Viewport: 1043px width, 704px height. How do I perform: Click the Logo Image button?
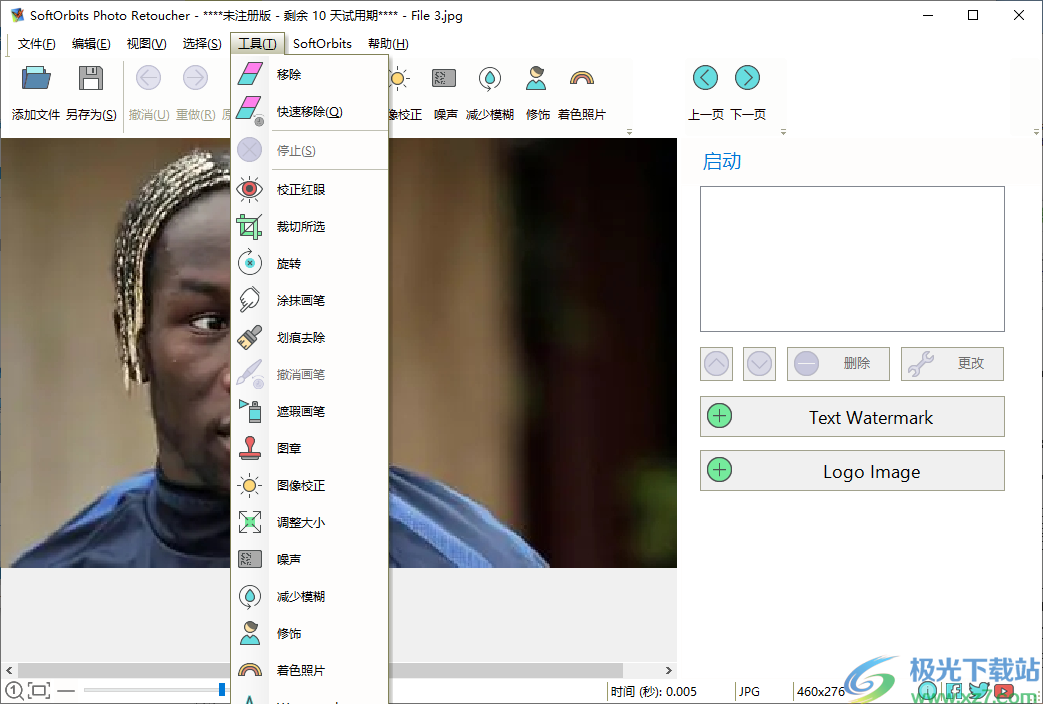point(852,470)
